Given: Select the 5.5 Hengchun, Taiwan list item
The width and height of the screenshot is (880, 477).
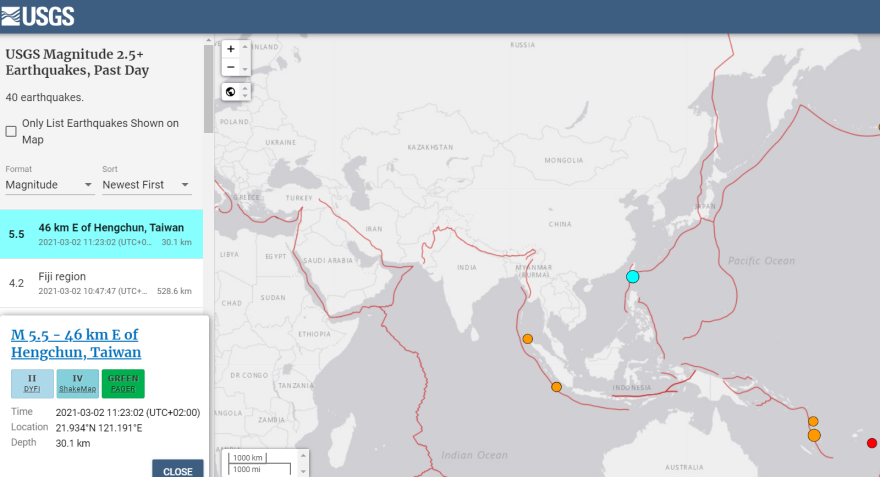Looking at the screenshot, I should tap(100, 234).
